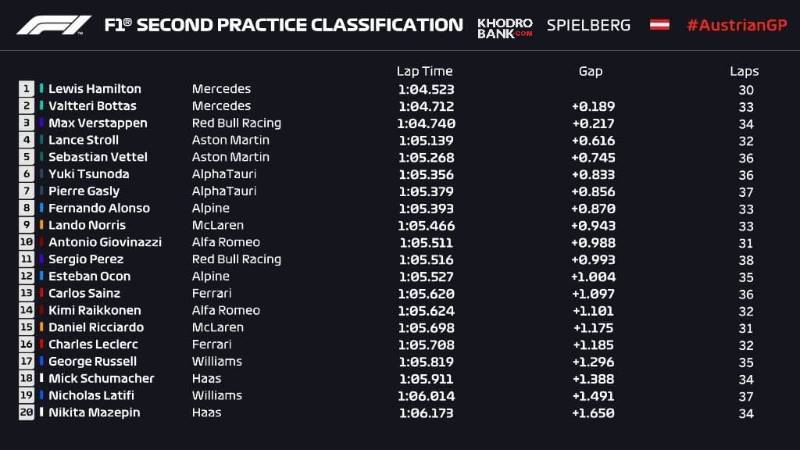
Task: Click the teal color bar beside Lewis Hamilton
Action: click(41, 89)
